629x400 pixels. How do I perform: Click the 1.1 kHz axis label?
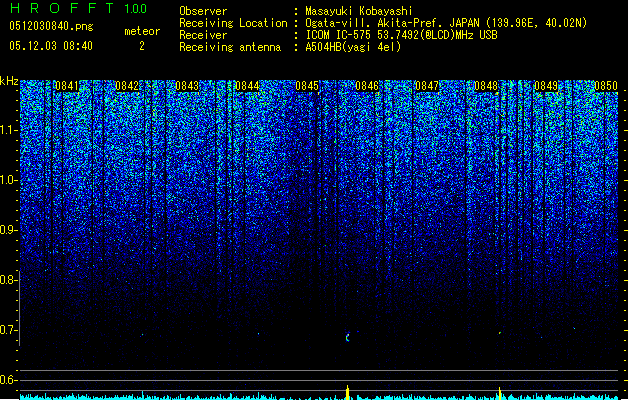tap(8, 130)
